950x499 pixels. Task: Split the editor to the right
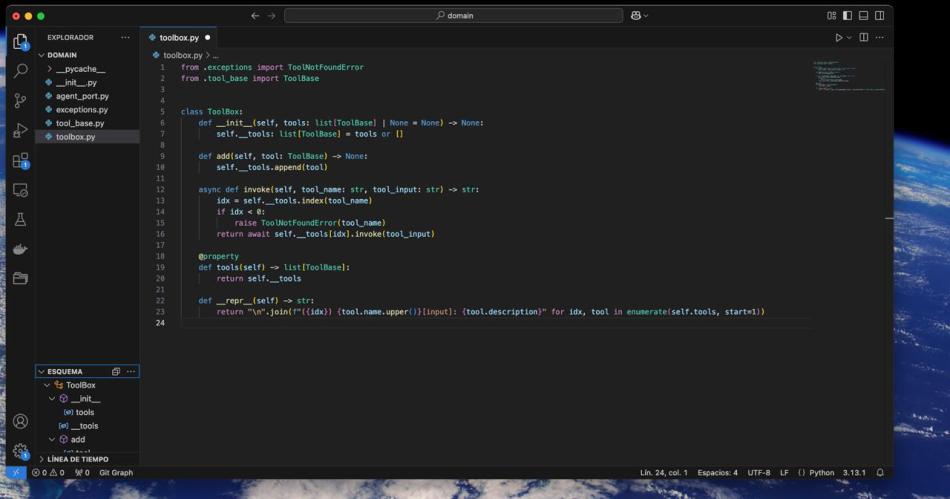(864, 38)
